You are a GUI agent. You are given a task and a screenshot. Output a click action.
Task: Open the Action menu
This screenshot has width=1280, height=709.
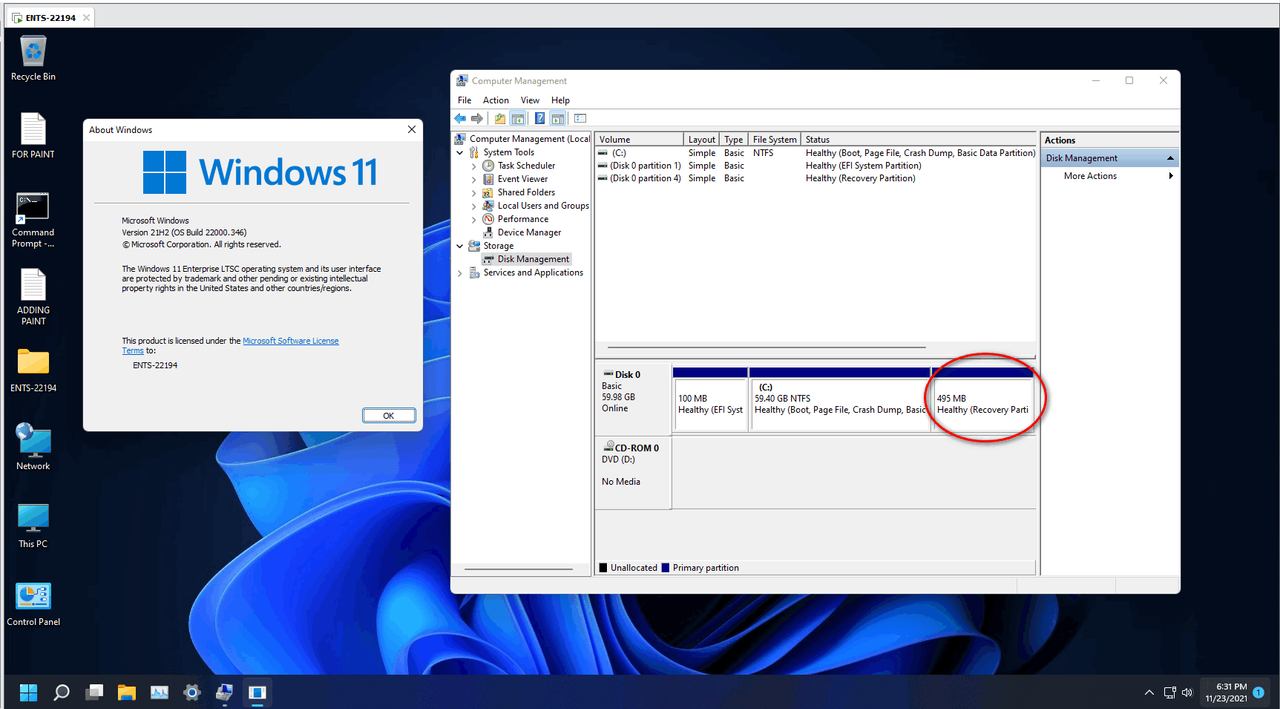(x=496, y=100)
